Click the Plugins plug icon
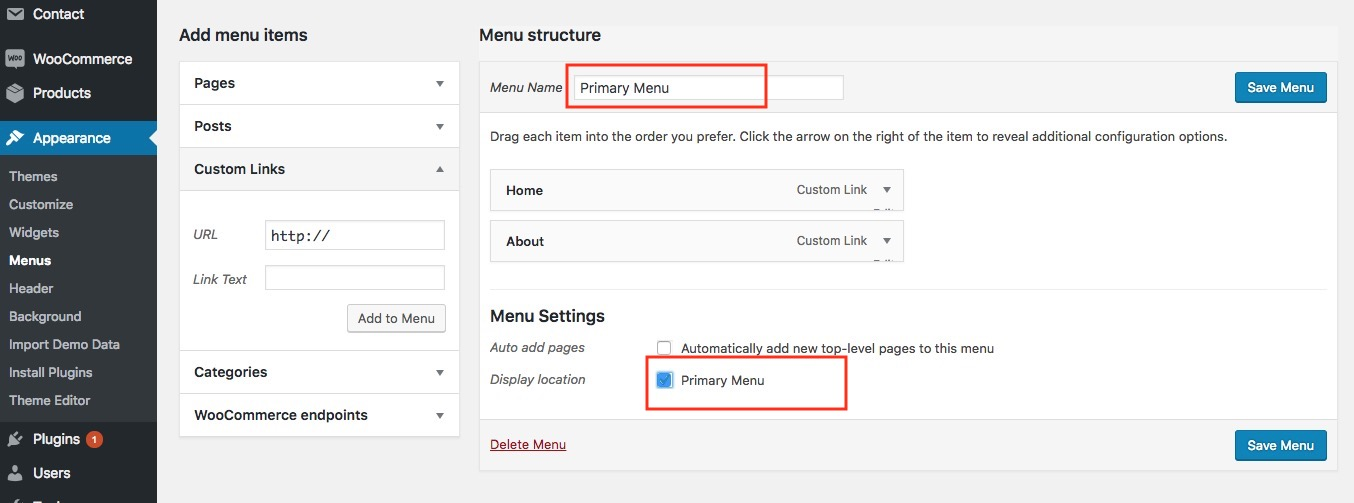This screenshot has height=503, width=1354. click(x=15, y=439)
